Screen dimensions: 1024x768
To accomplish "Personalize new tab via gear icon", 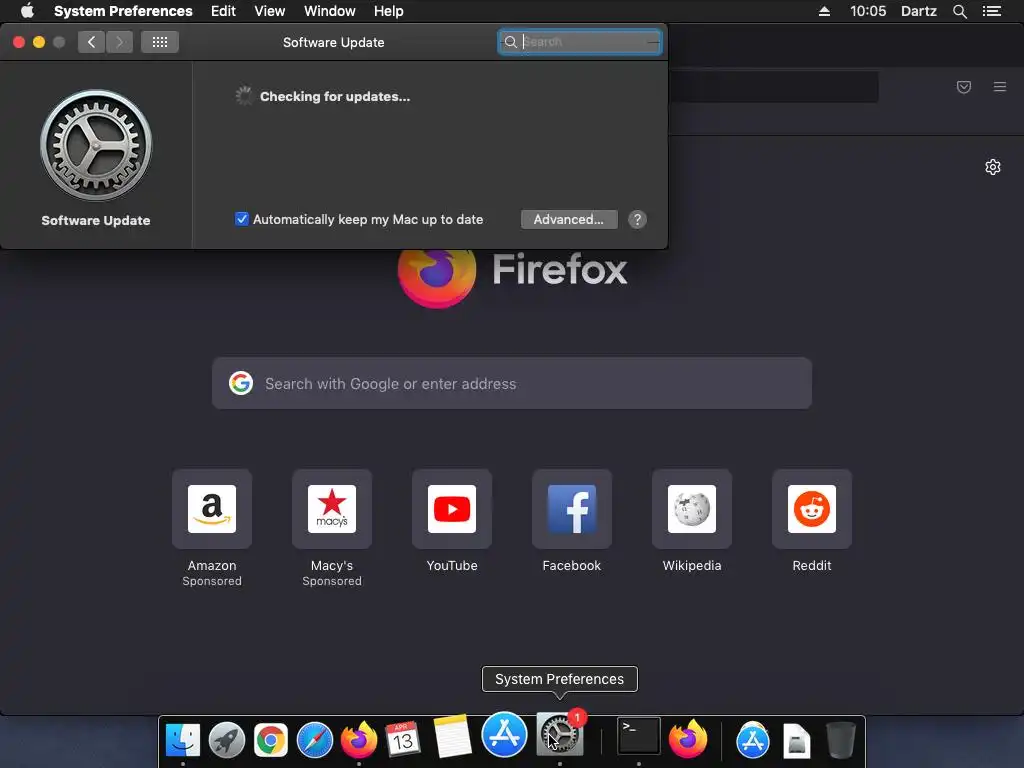I will [993, 167].
